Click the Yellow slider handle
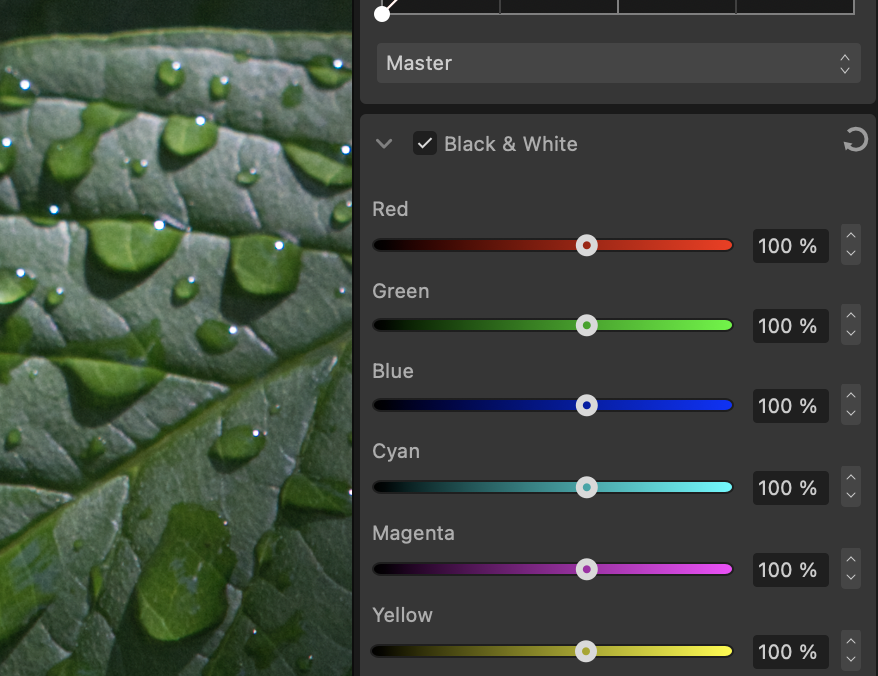Screen dimensions: 878x676 (x=586, y=651)
